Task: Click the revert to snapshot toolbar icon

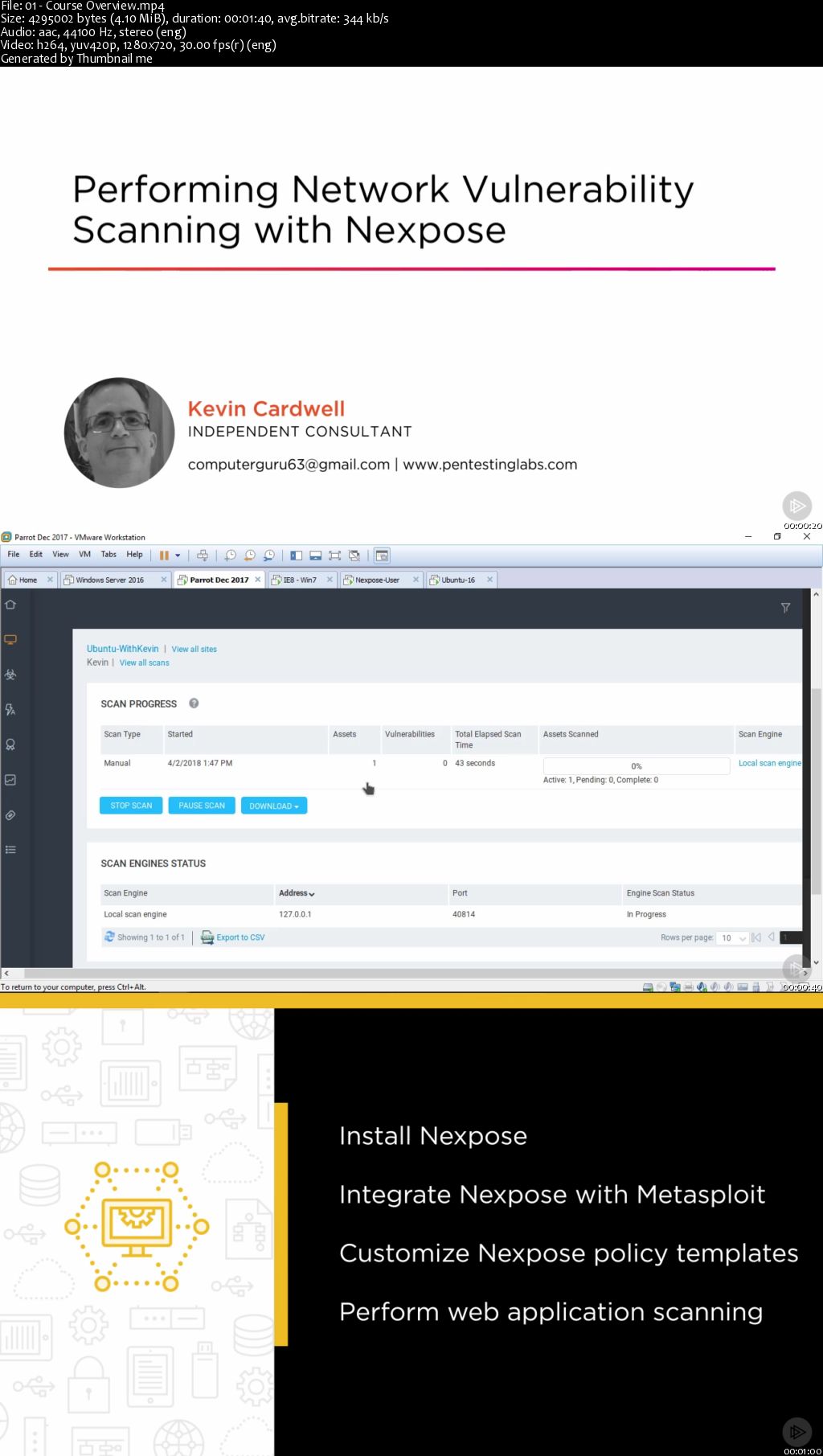Action: pos(250,556)
